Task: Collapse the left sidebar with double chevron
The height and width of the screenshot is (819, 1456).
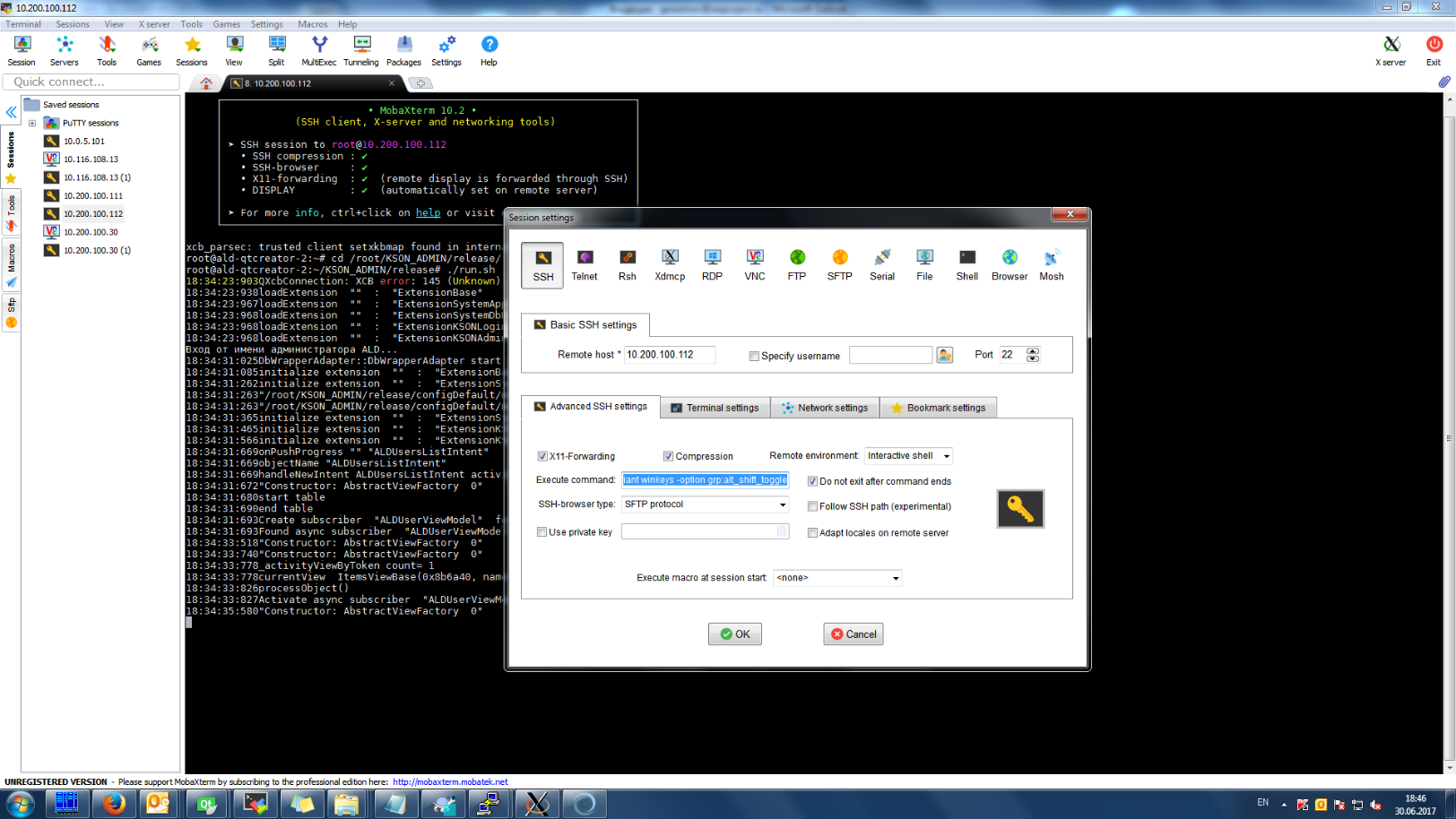Action: [11, 112]
